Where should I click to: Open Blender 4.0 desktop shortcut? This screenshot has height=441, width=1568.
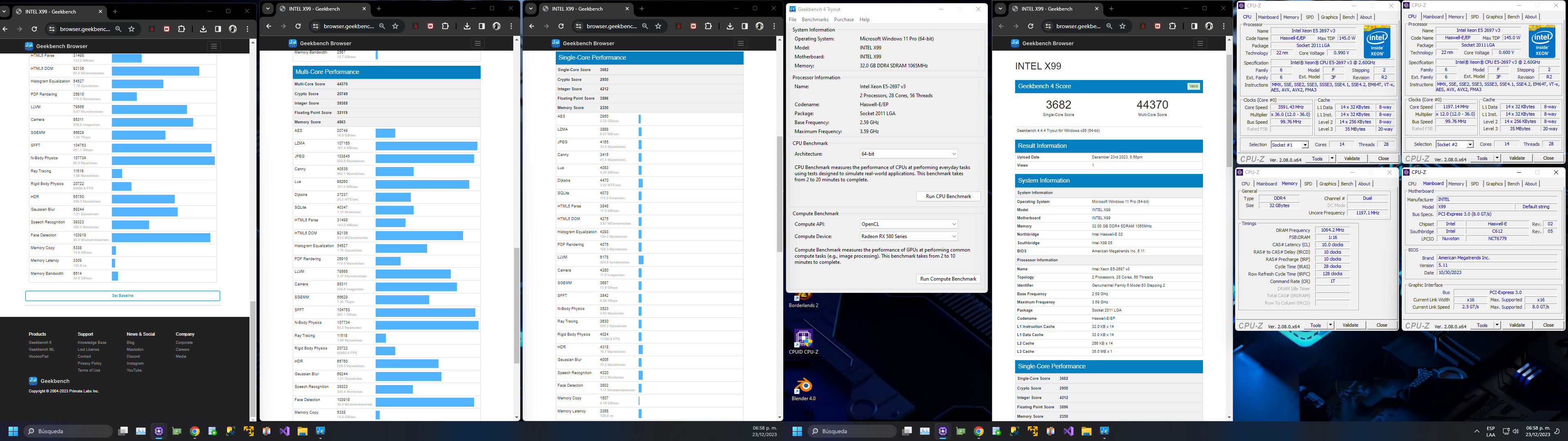coord(804,389)
